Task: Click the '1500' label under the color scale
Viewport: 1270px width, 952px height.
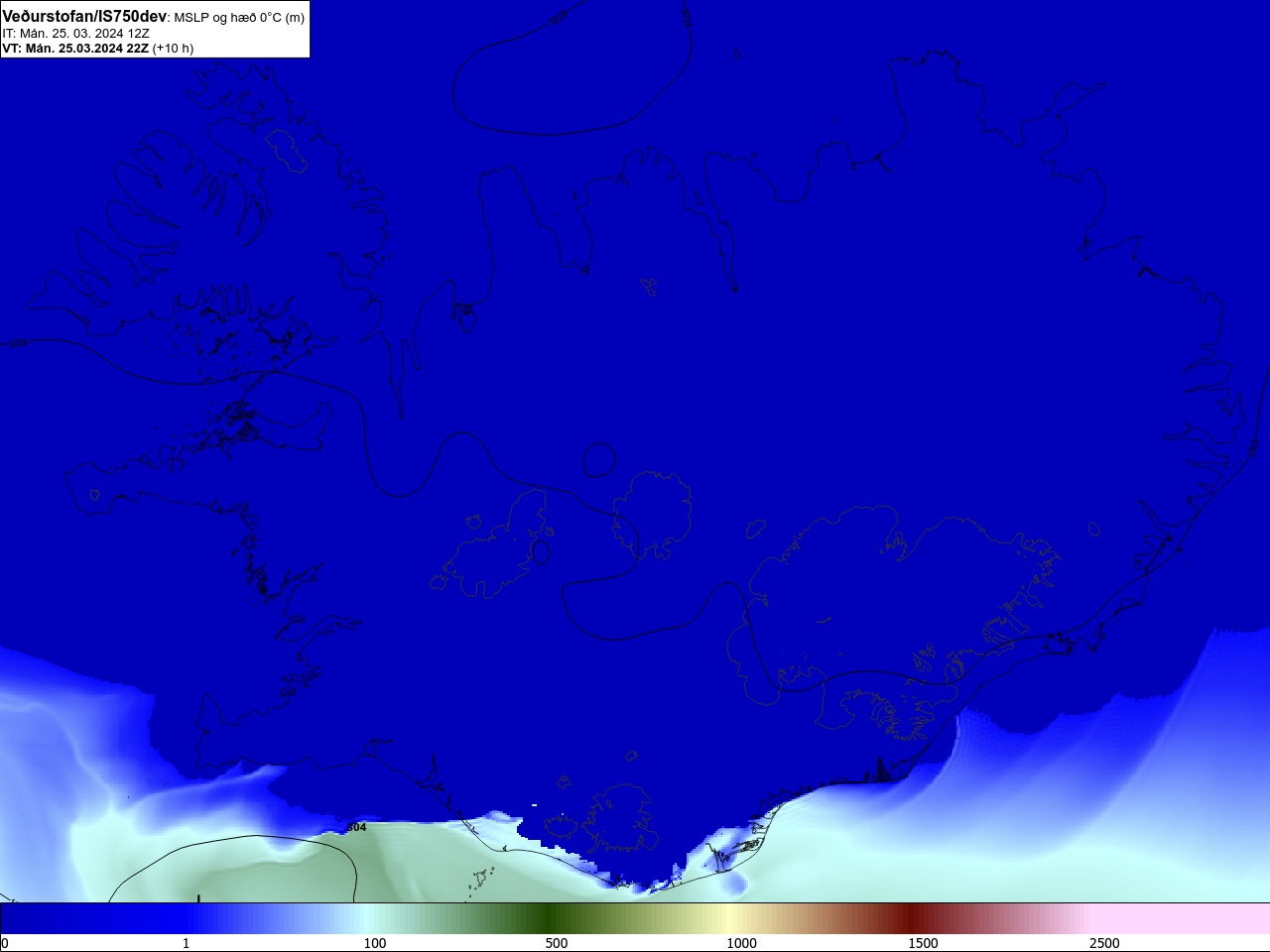Action: 923,943
